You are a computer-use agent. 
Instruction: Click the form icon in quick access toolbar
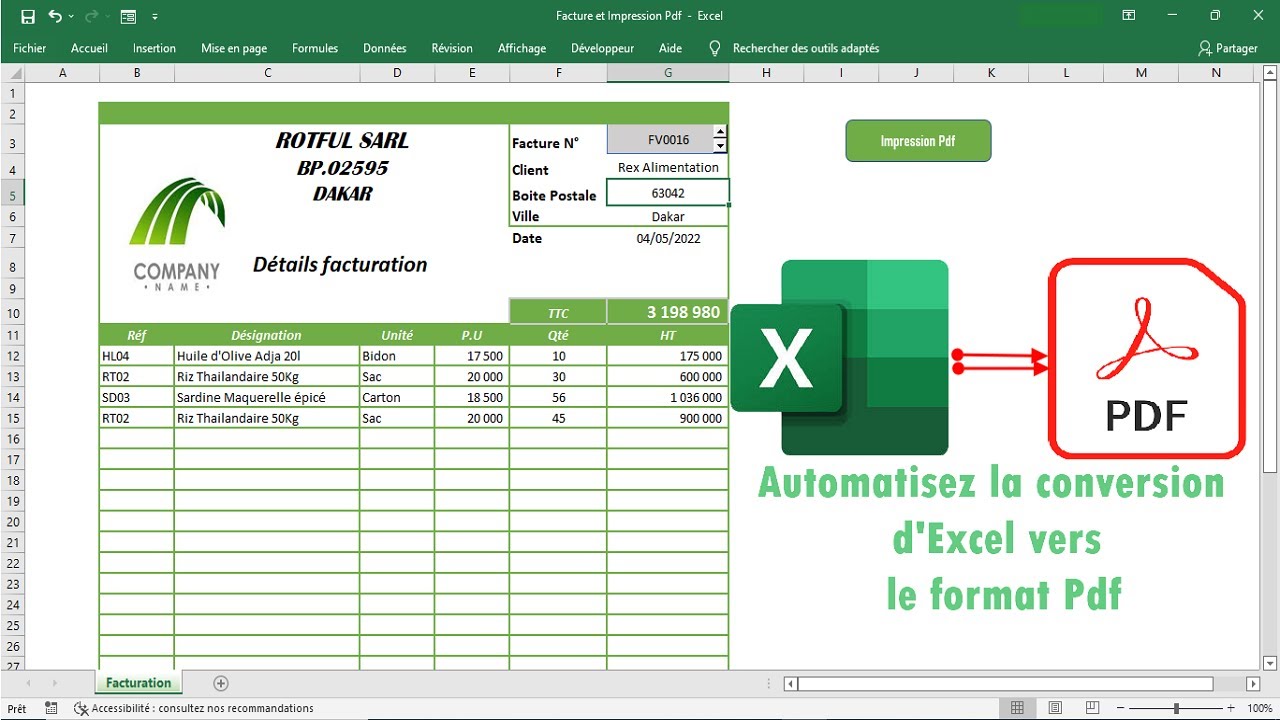click(x=128, y=16)
